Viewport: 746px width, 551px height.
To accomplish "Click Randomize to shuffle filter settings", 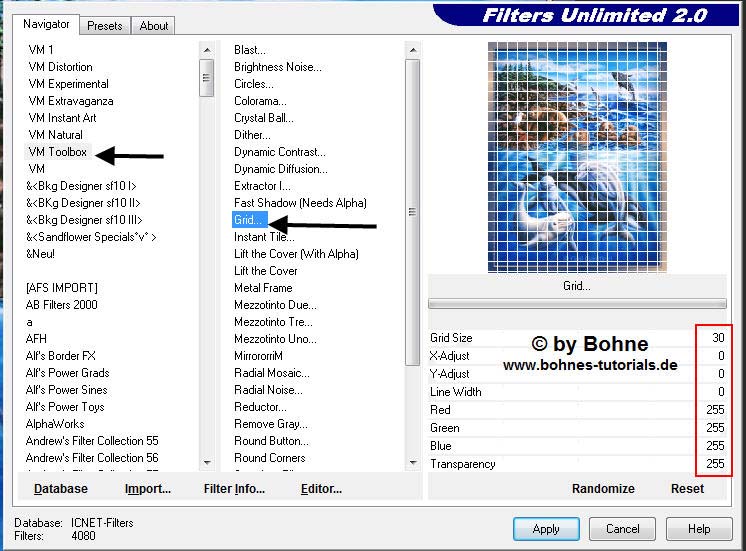I will tap(603, 489).
